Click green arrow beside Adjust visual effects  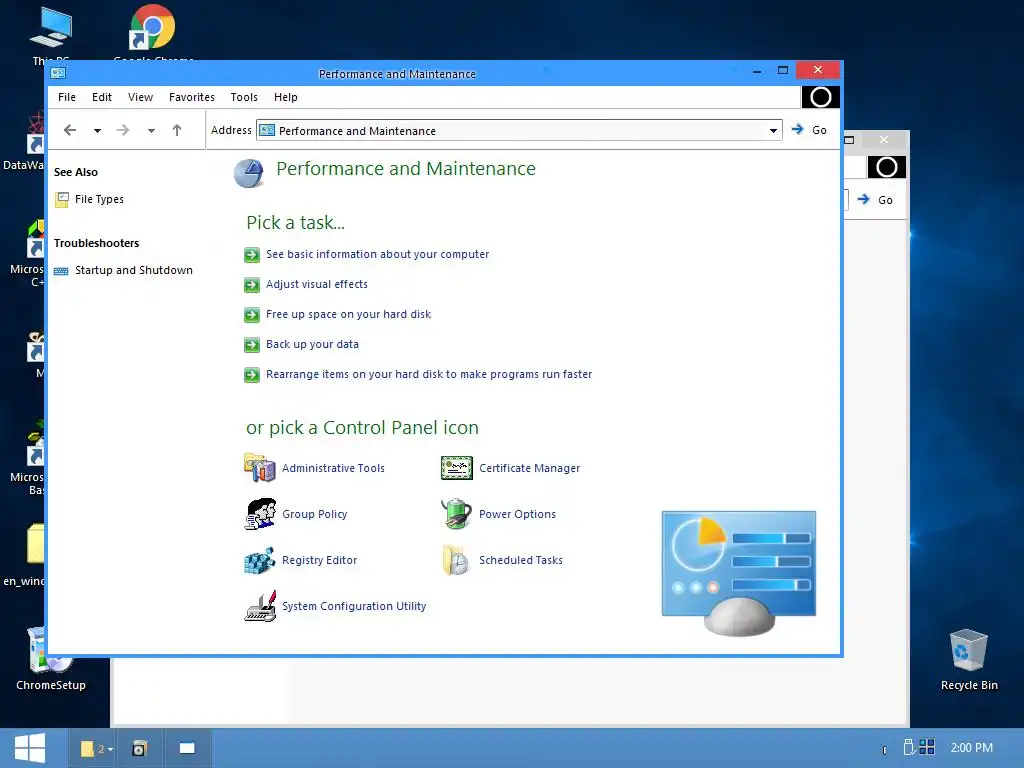click(251, 285)
